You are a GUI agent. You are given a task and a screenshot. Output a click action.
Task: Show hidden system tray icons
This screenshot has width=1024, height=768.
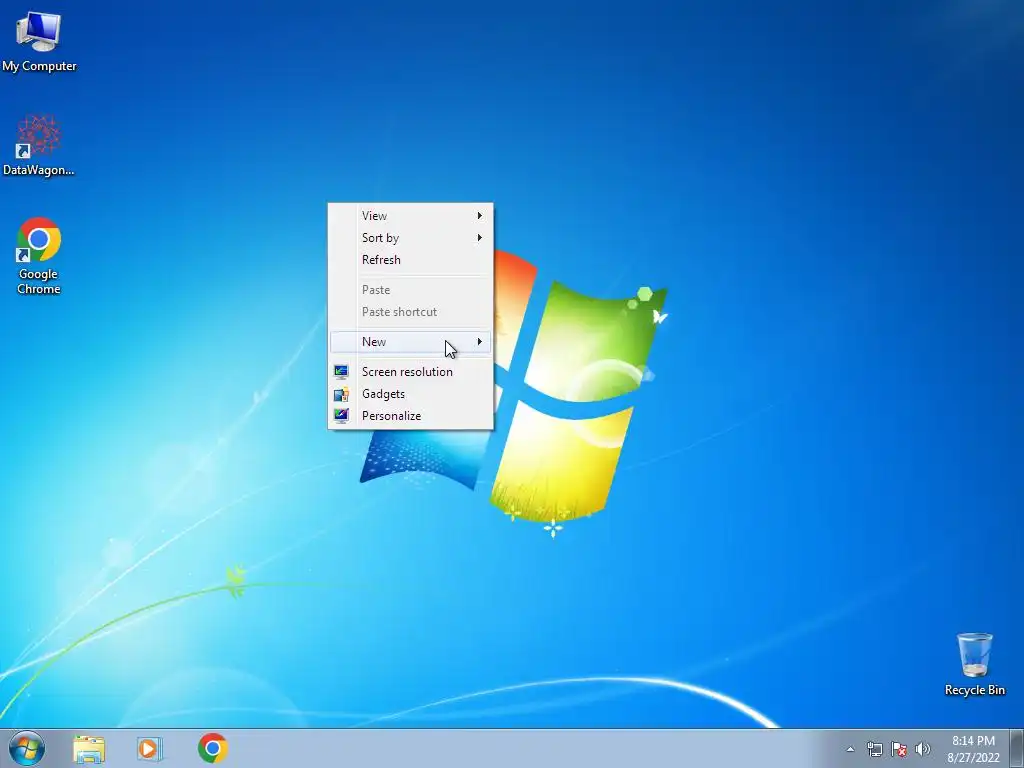[x=850, y=750]
